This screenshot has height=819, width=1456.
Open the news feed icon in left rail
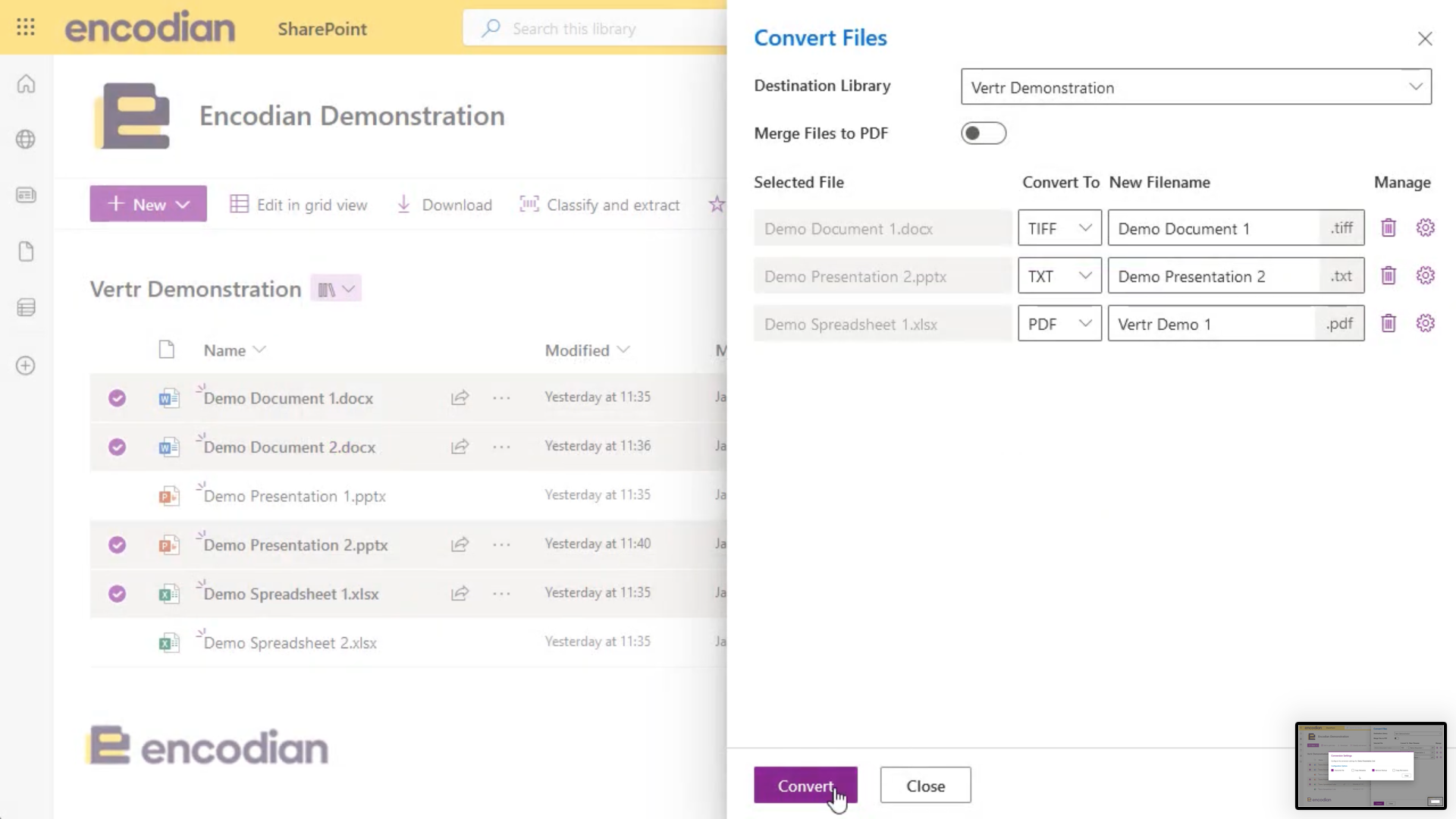26,195
